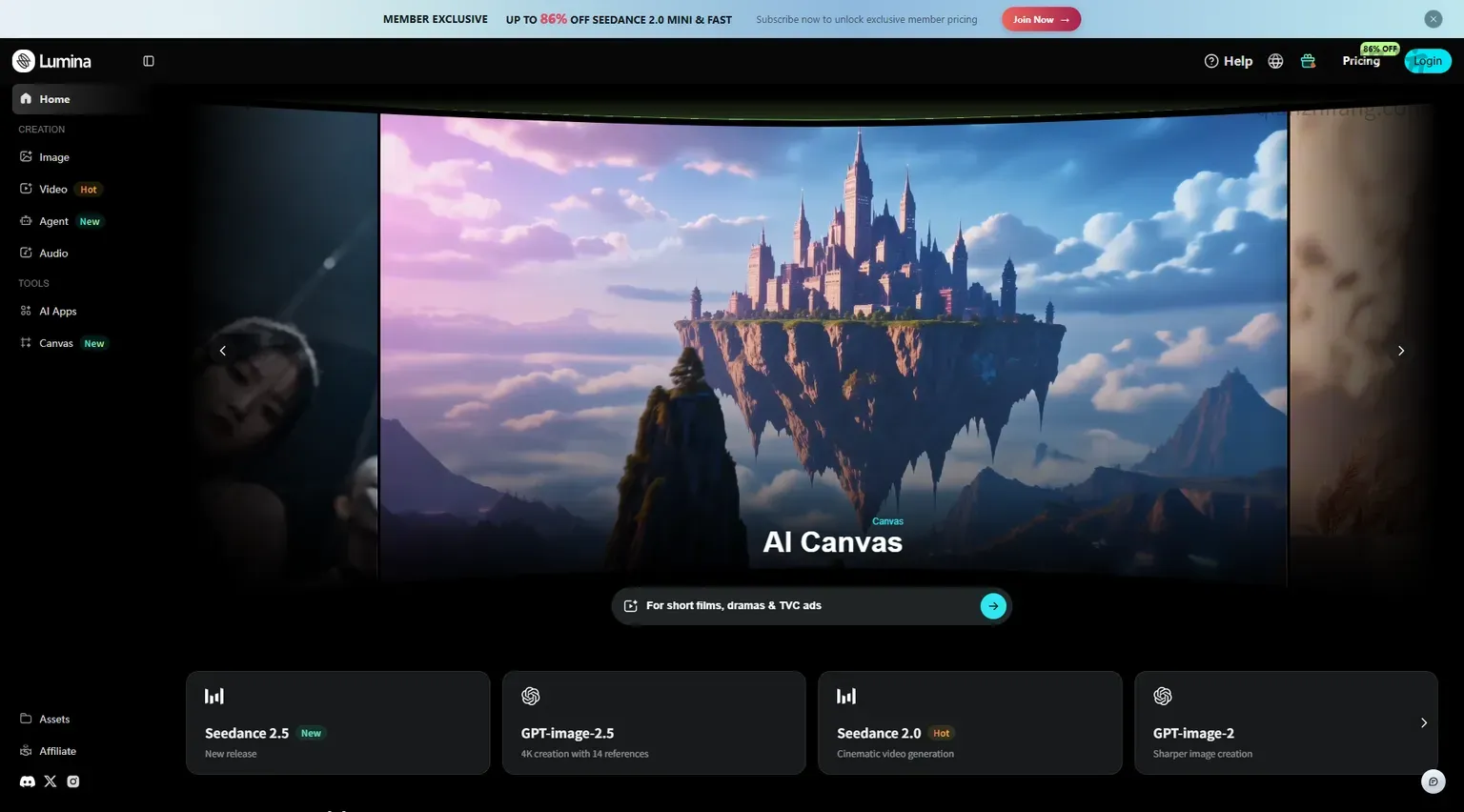1464x812 pixels.
Task: Collapse the sidebar panel icon
Action: click(149, 61)
